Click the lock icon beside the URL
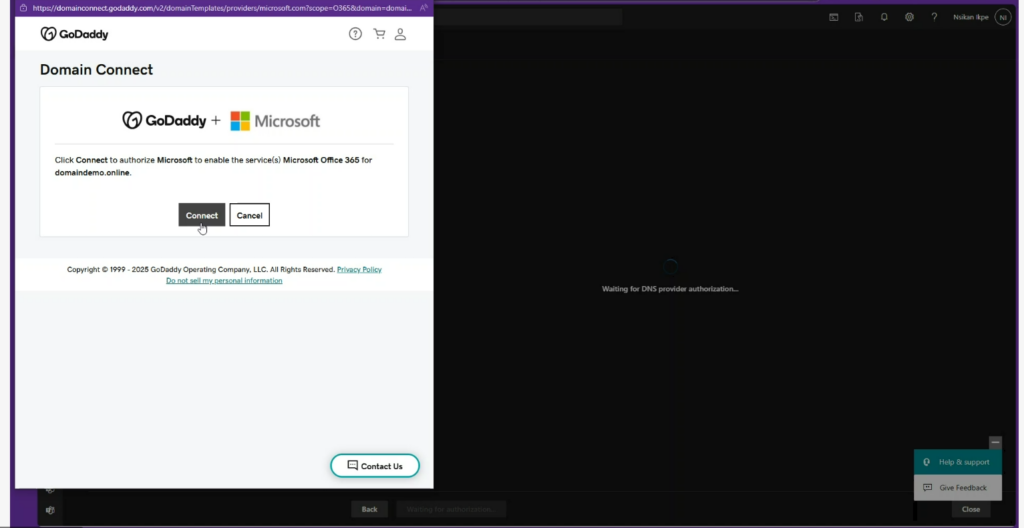This screenshot has width=1024, height=528. (24, 8)
